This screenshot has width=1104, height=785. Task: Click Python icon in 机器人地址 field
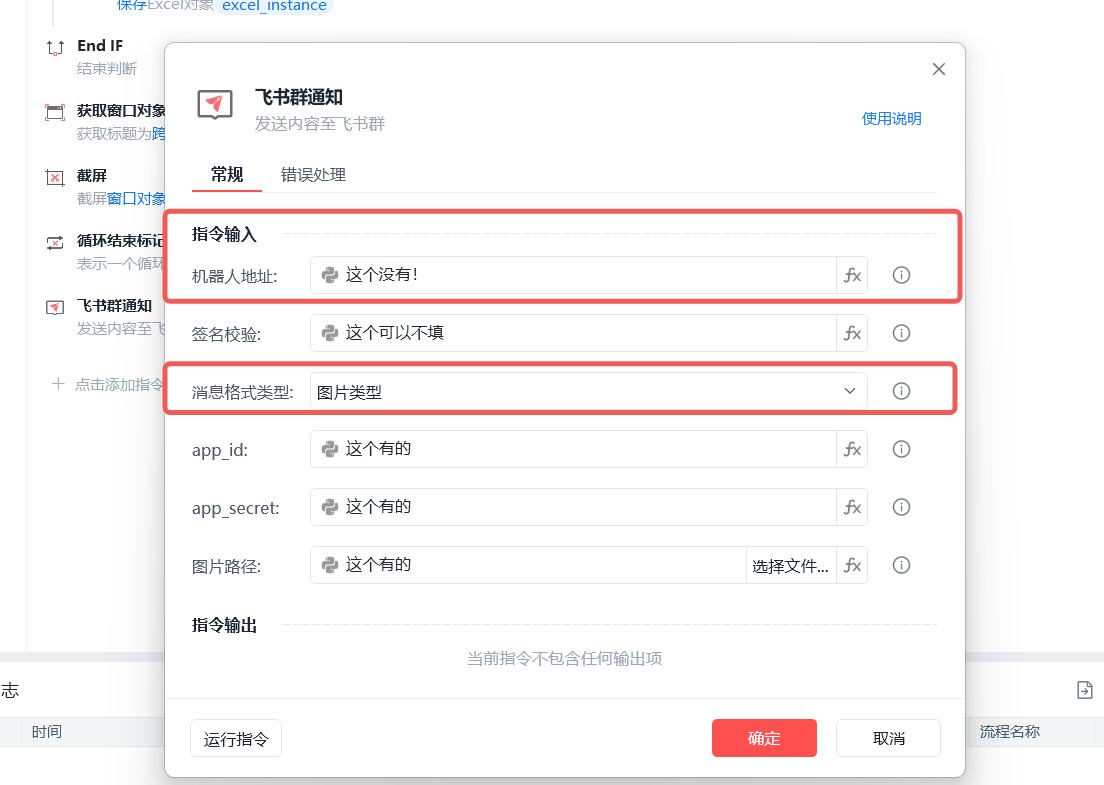pos(330,275)
